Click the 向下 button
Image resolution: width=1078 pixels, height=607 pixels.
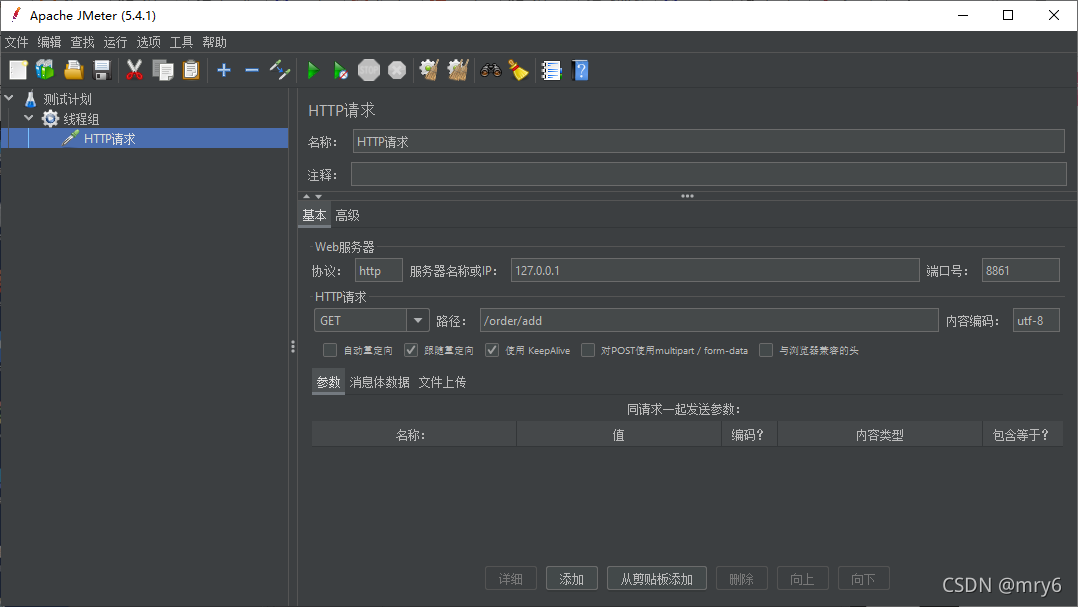click(864, 579)
